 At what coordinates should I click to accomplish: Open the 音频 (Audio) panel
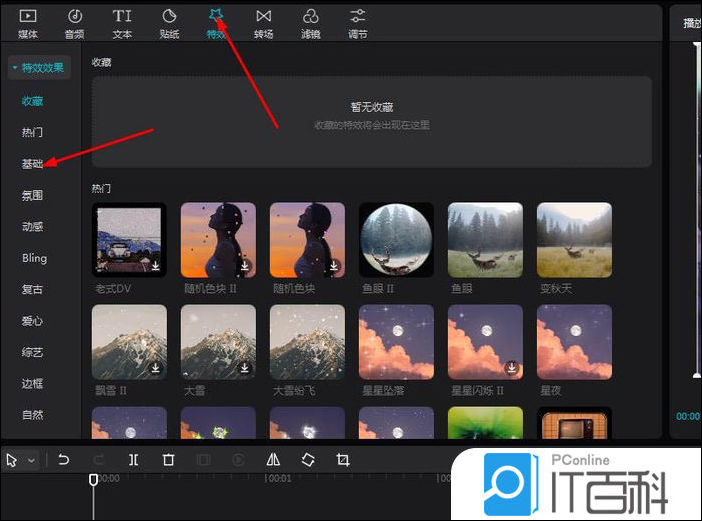(74, 22)
